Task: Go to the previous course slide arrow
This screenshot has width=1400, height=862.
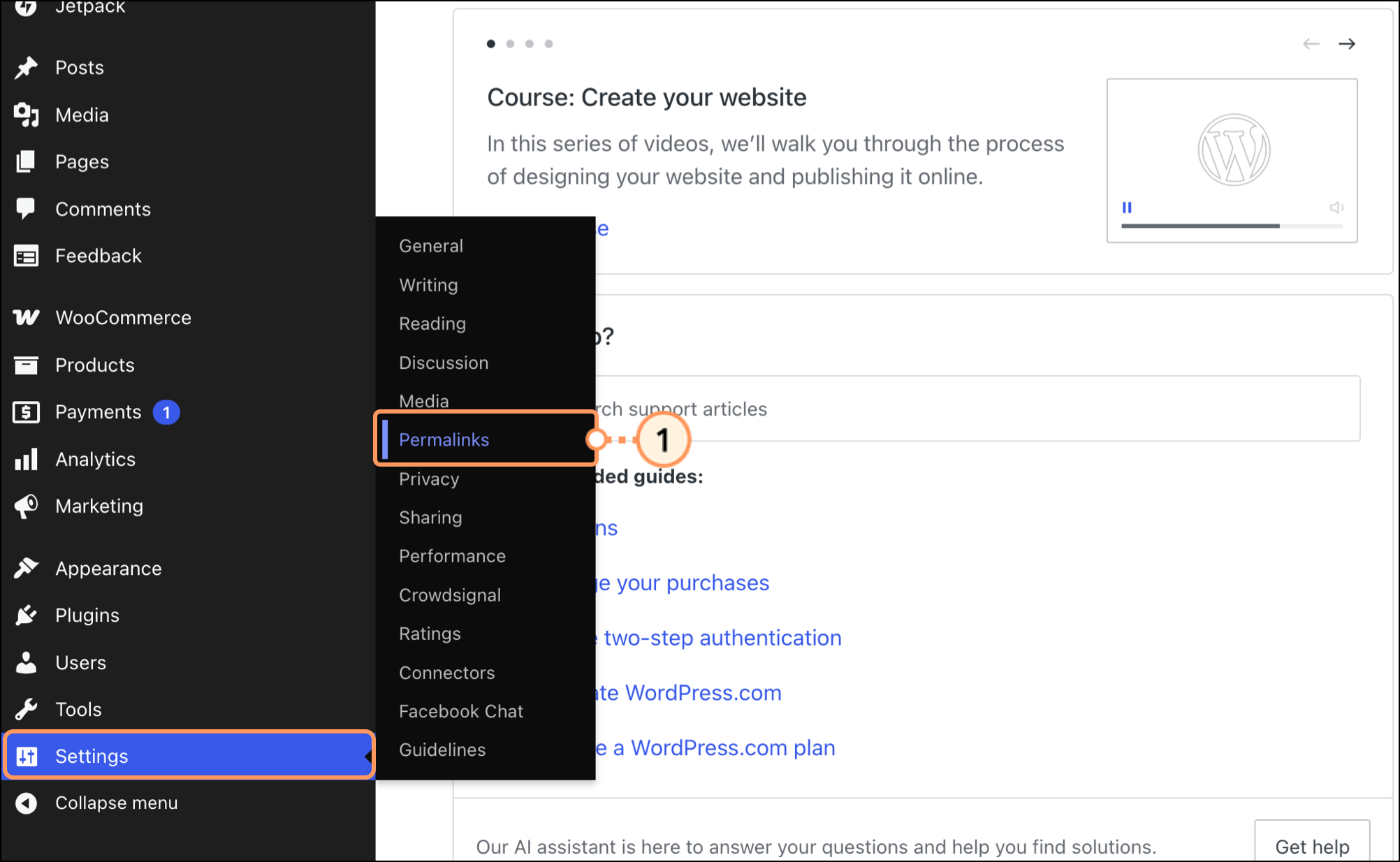Action: point(1311,44)
